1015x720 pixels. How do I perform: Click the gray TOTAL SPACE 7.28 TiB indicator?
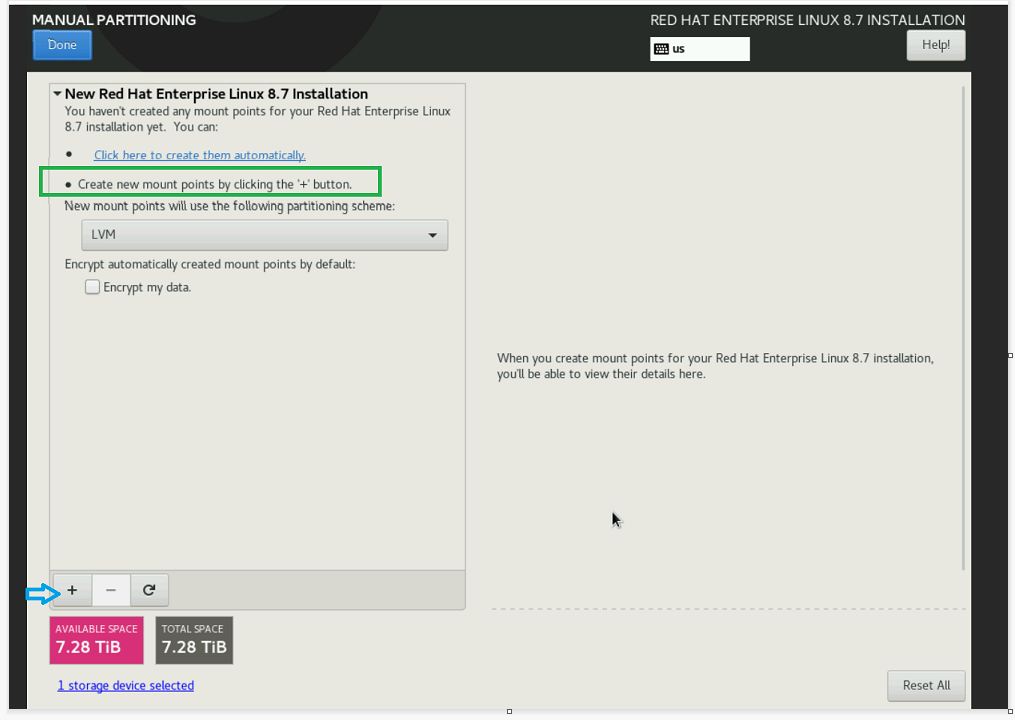[x=194, y=640]
